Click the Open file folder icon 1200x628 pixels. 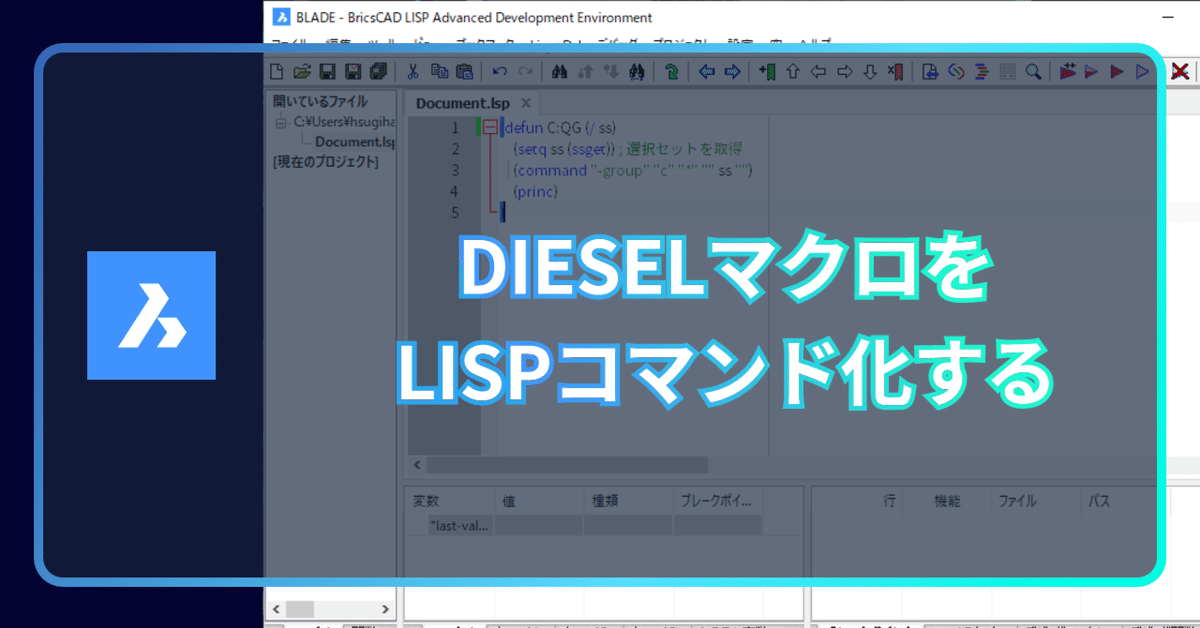click(301, 71)
